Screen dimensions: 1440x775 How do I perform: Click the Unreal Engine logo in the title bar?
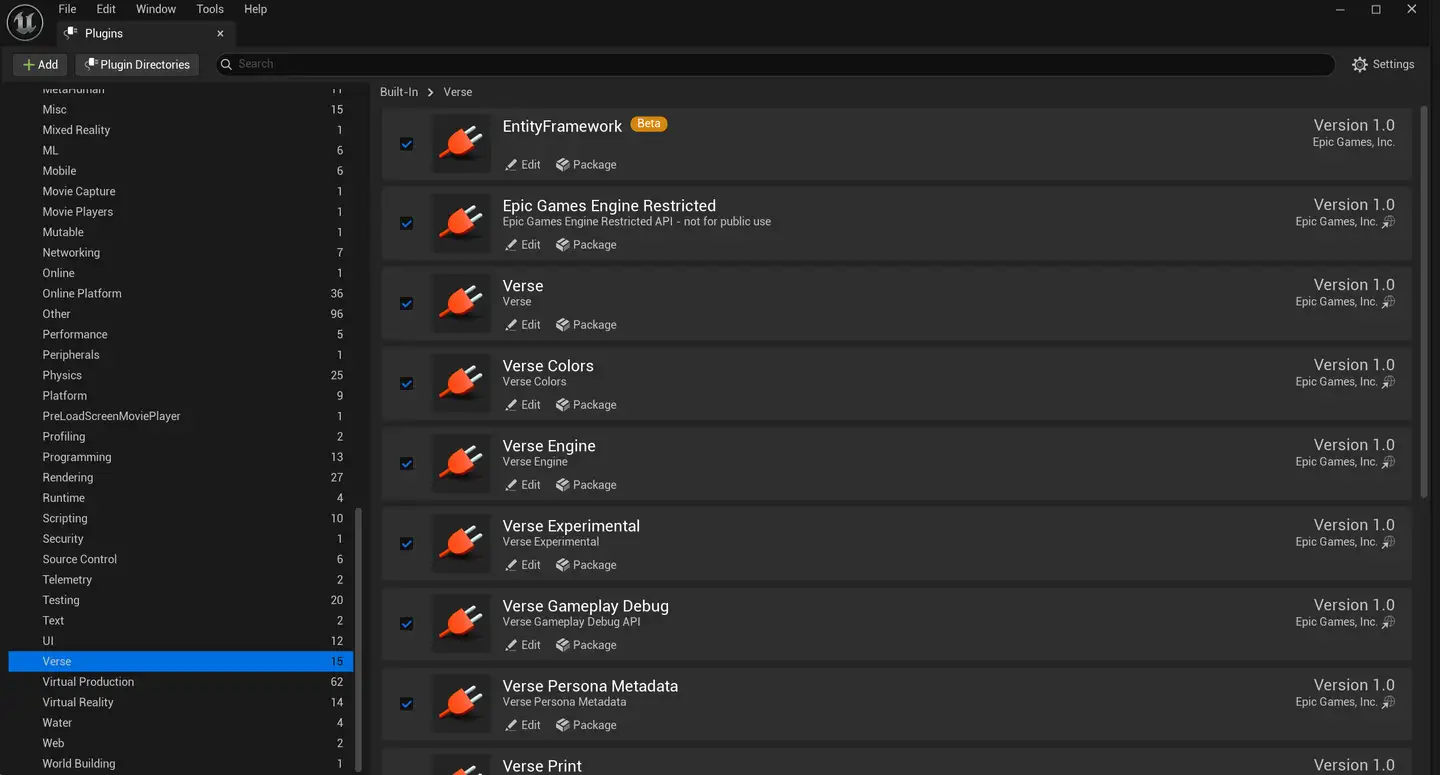25,23
